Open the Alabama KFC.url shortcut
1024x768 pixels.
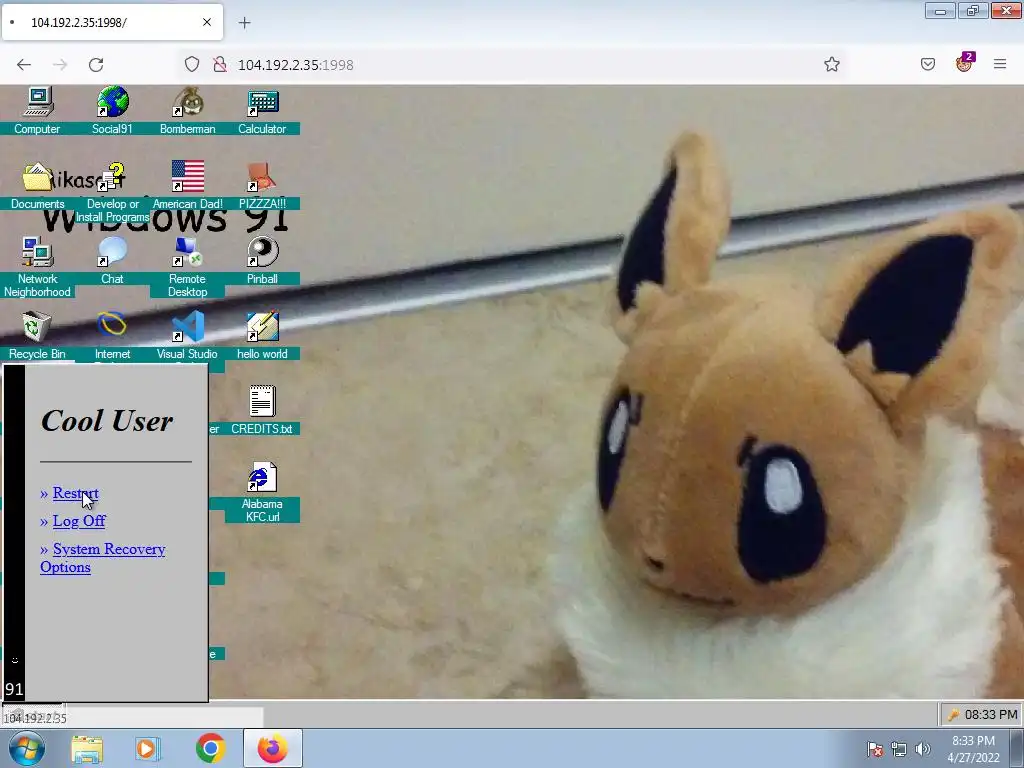point(263,491)
